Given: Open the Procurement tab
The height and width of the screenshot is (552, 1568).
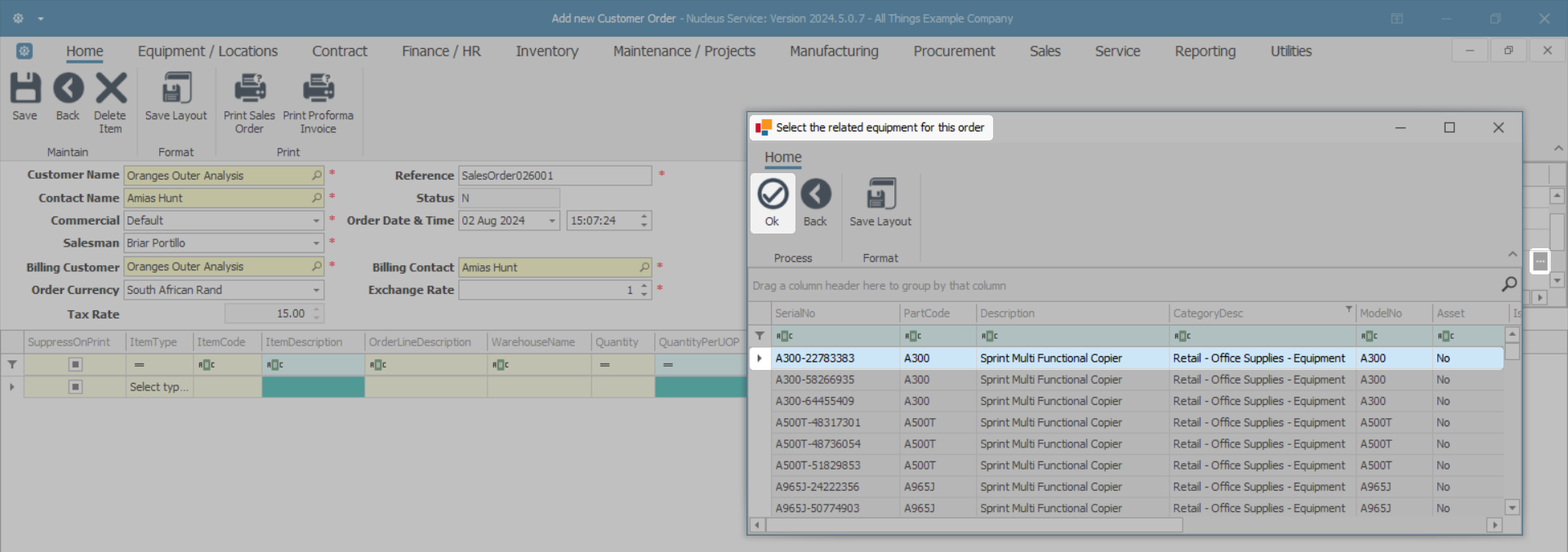Looking at the screenshot, I should (x=954, y=51).
